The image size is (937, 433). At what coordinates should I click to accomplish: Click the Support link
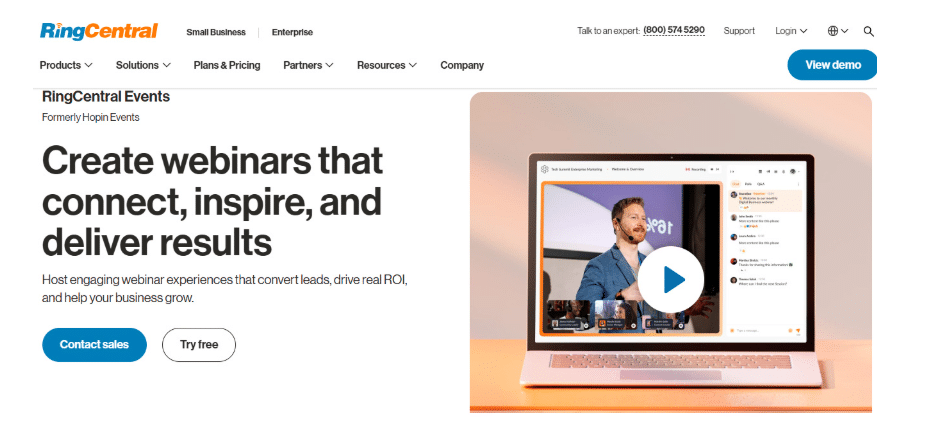(x=739, y=31)
